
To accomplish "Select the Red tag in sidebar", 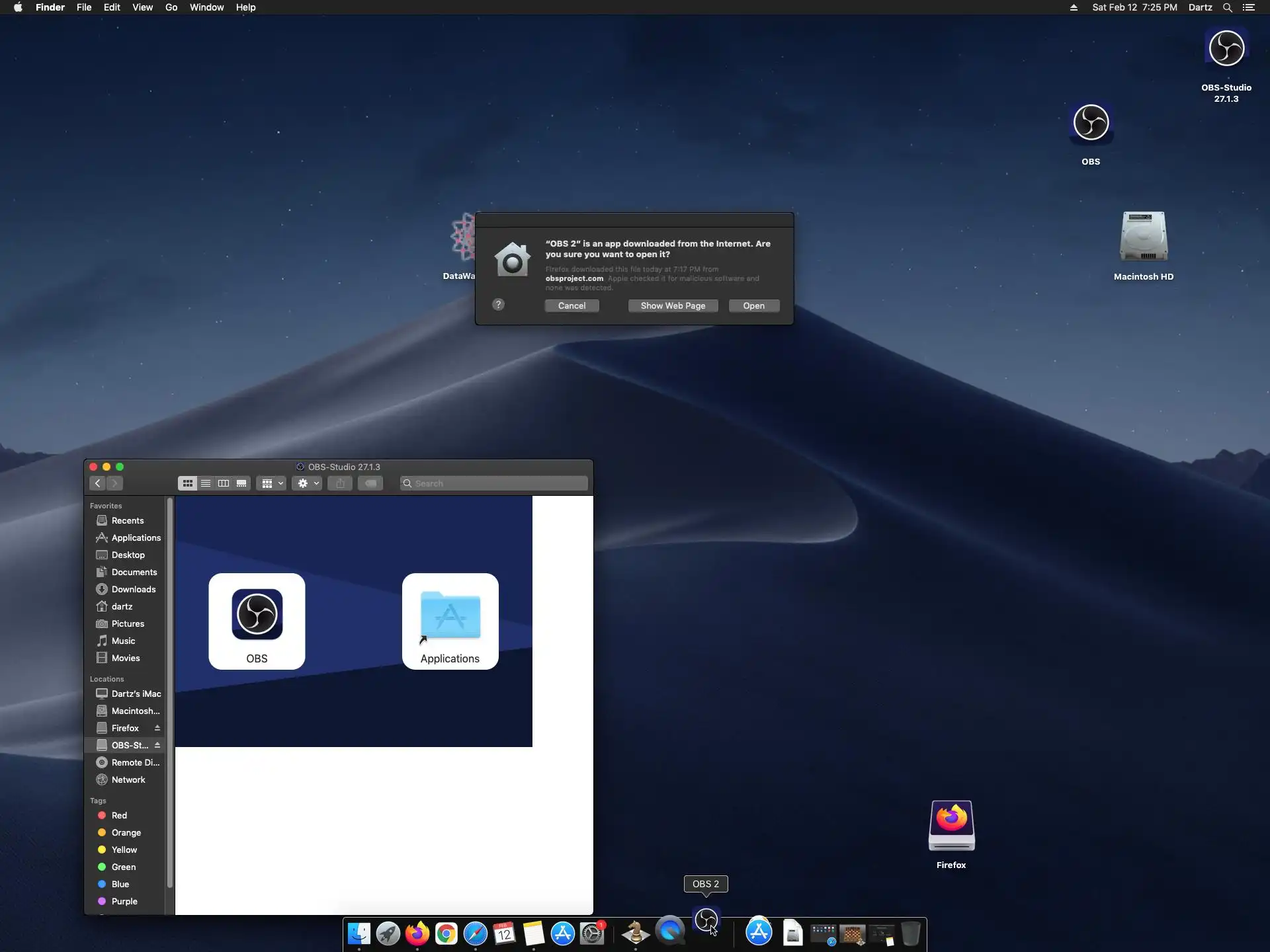I will [119, 815].
